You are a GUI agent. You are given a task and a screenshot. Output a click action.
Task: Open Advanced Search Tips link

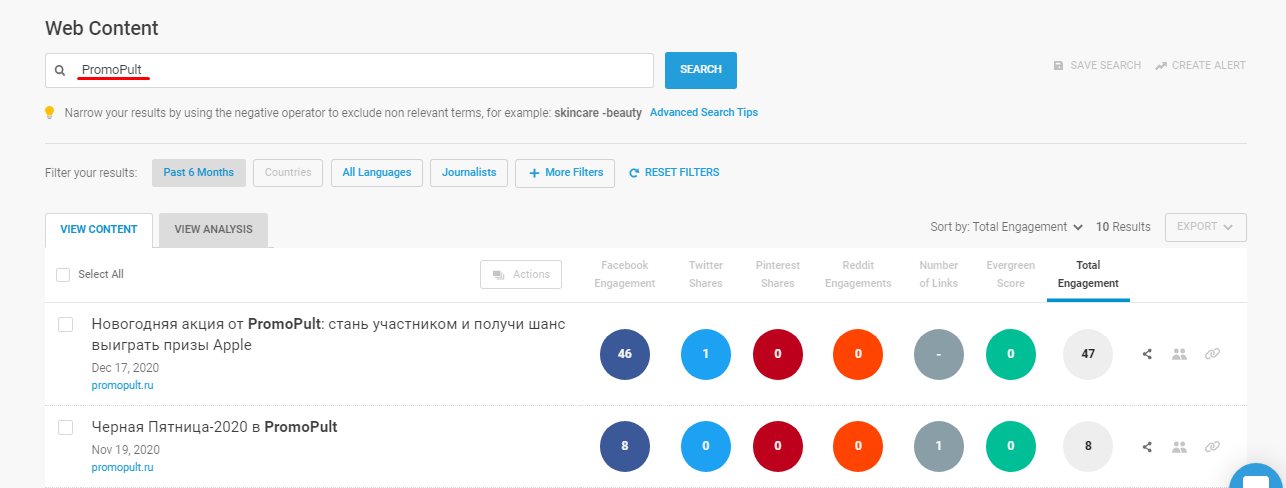(704, 113)
